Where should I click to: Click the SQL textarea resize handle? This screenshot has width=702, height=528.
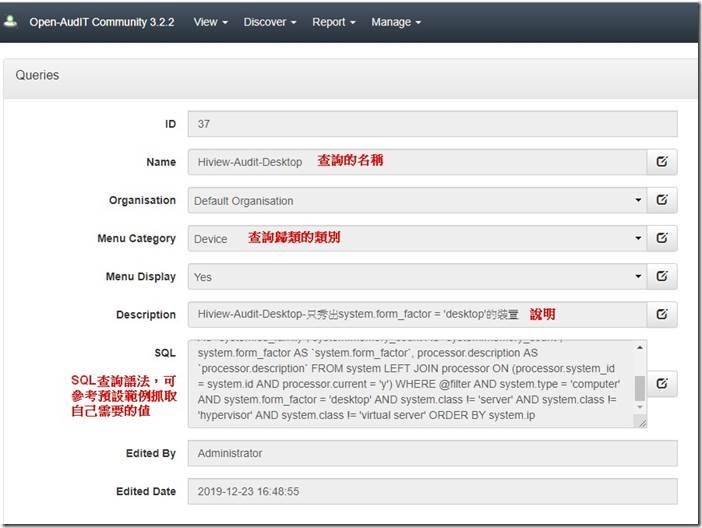coord(642,422)
